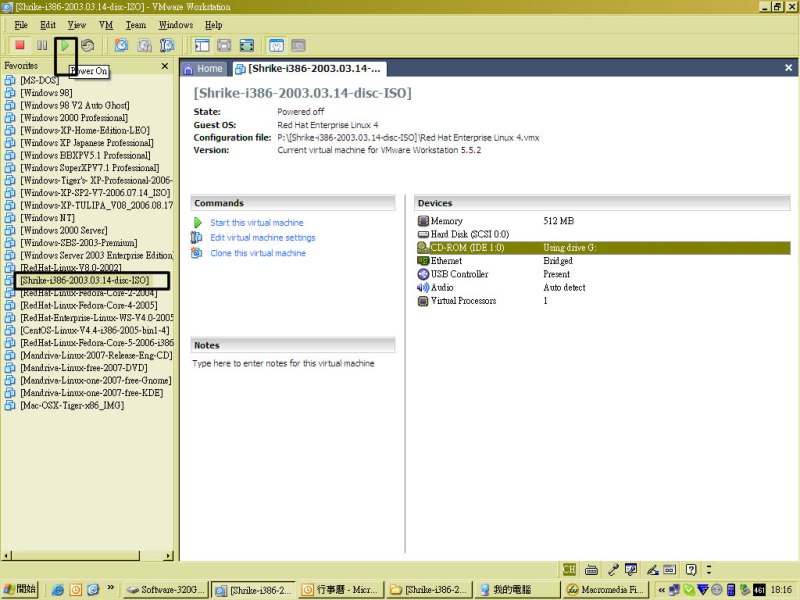This screenshot has width=800, height=600.
Task: Click the Console view toolbar icon
Action: point(298,45)
